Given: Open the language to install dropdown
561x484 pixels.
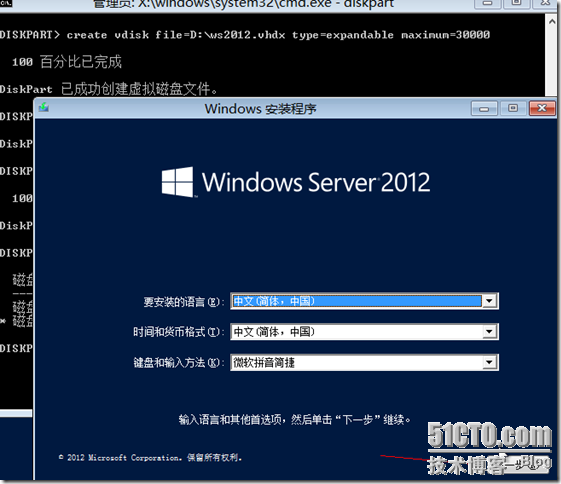Looking at the screenshot, I should coord(489,301).
